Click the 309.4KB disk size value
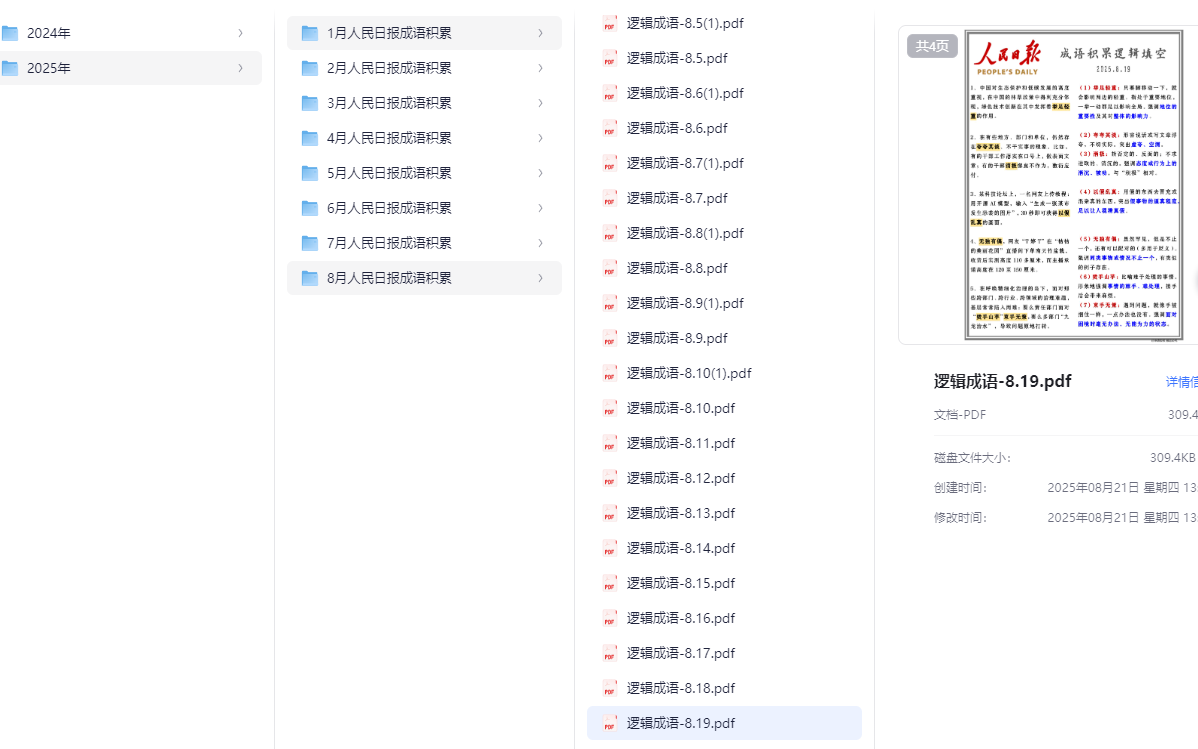This screenshot has height=749, width=1198. click(1172, 458)
